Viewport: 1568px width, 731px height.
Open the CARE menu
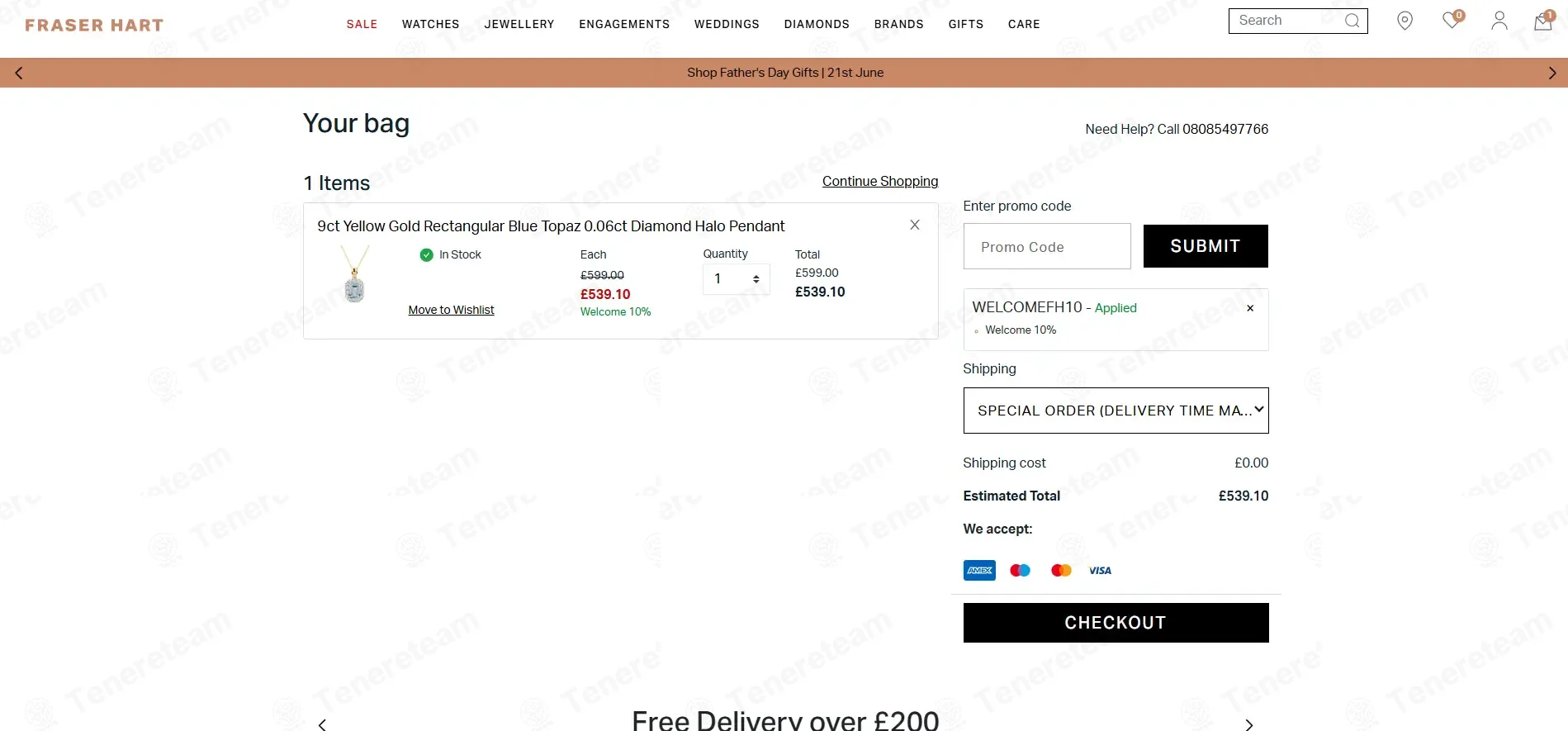pyautogui.click(x=1024, y=24)
